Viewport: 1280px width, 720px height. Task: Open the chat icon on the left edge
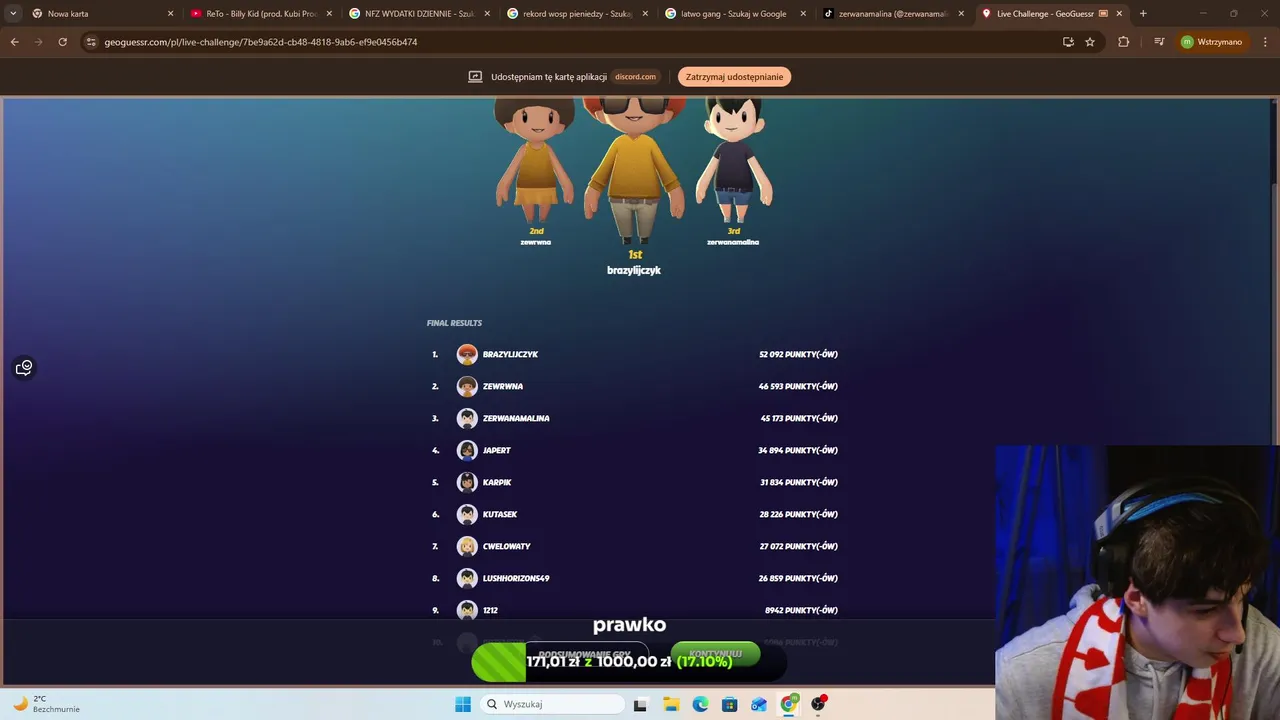(x=24, y=368)
